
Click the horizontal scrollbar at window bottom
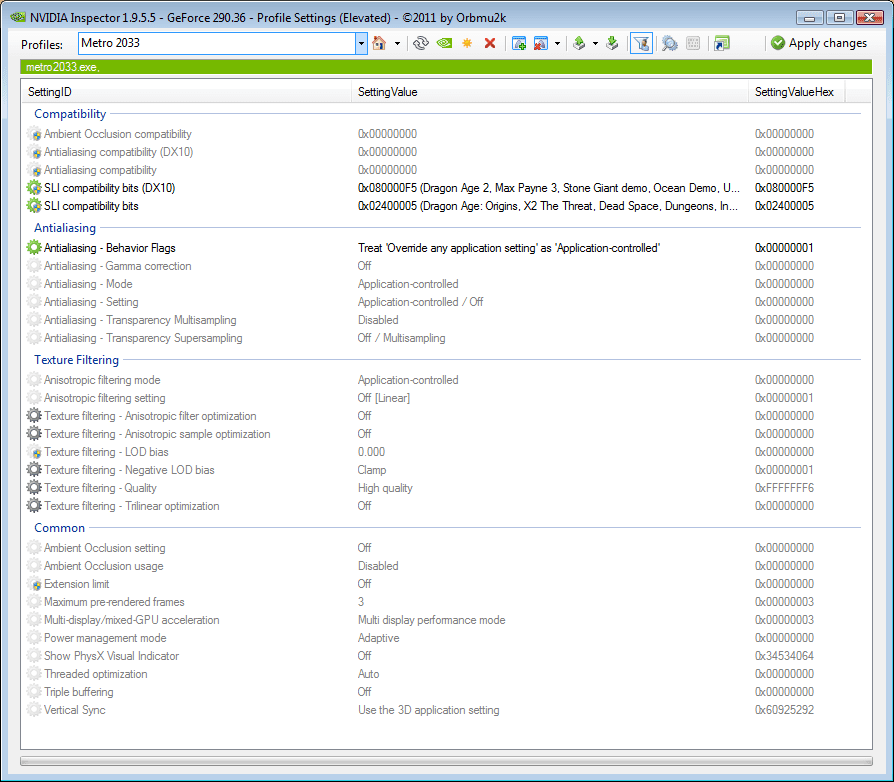446,761
